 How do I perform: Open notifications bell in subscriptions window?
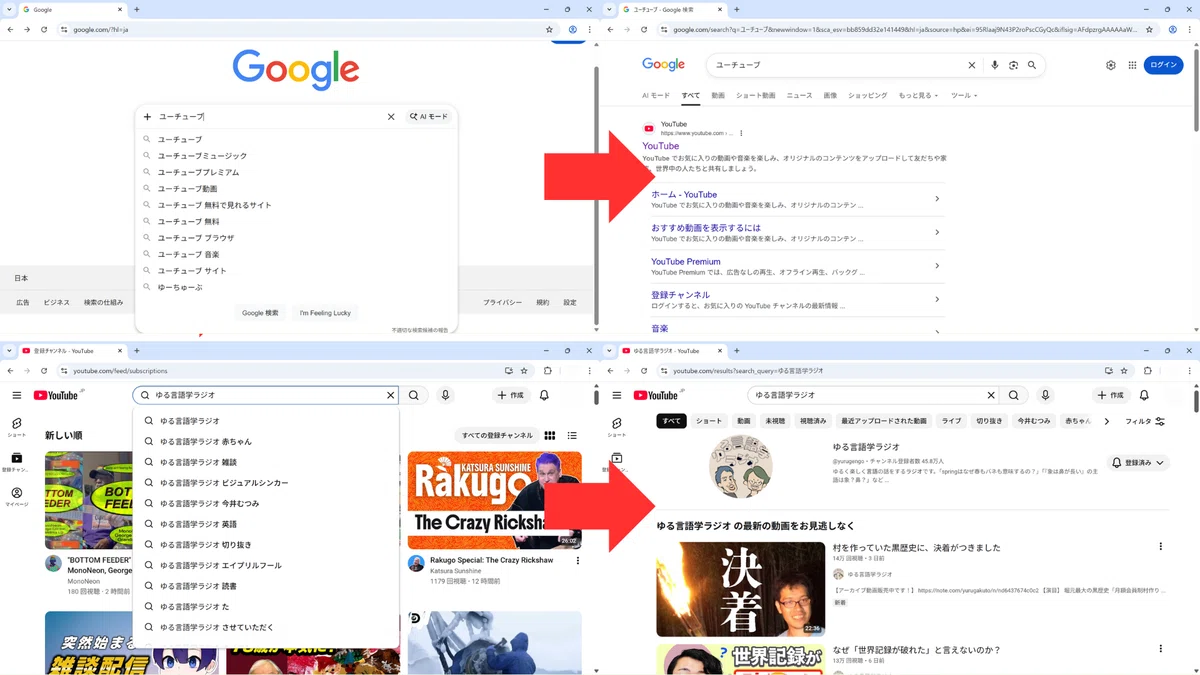pos(544,395)
